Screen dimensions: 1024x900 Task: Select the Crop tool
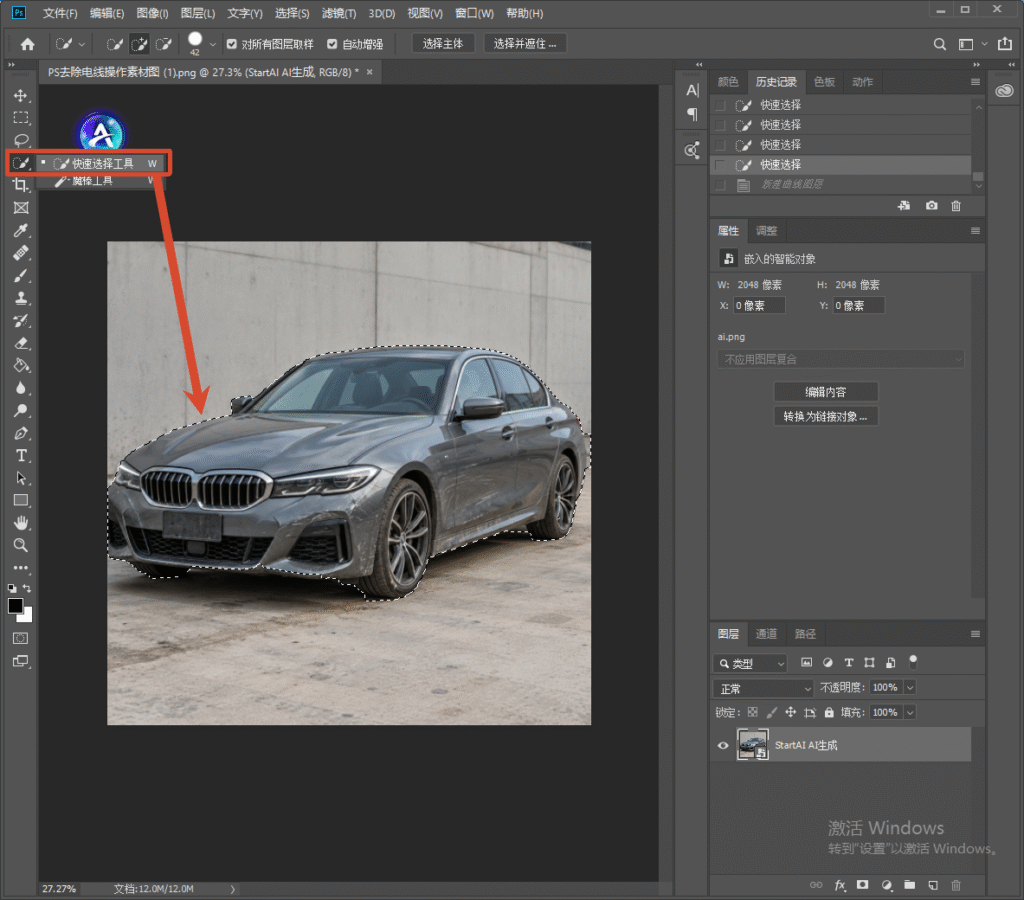(x=21, y=185)
